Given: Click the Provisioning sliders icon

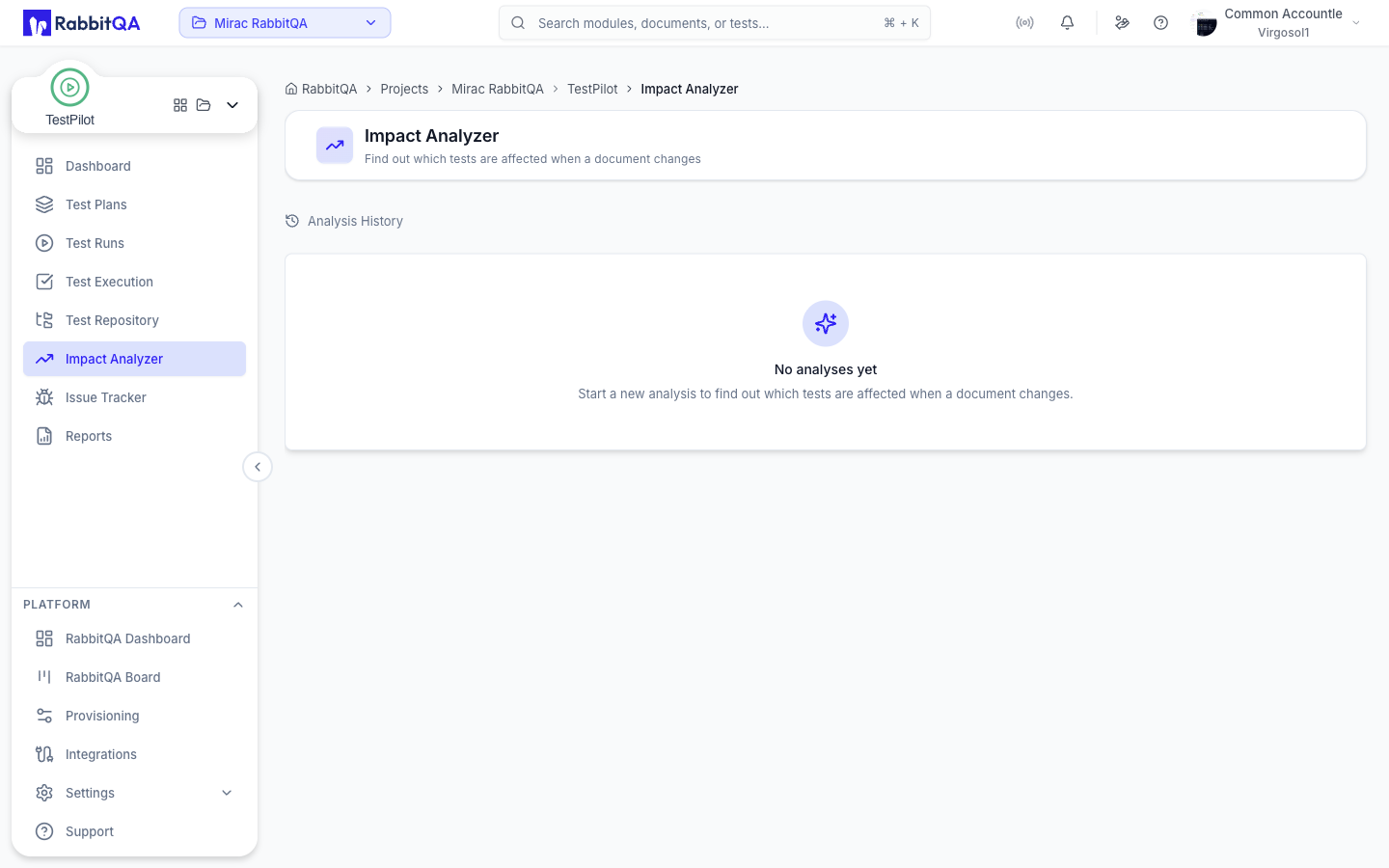Looking at the screenshot, I should [x=44, y=716].
